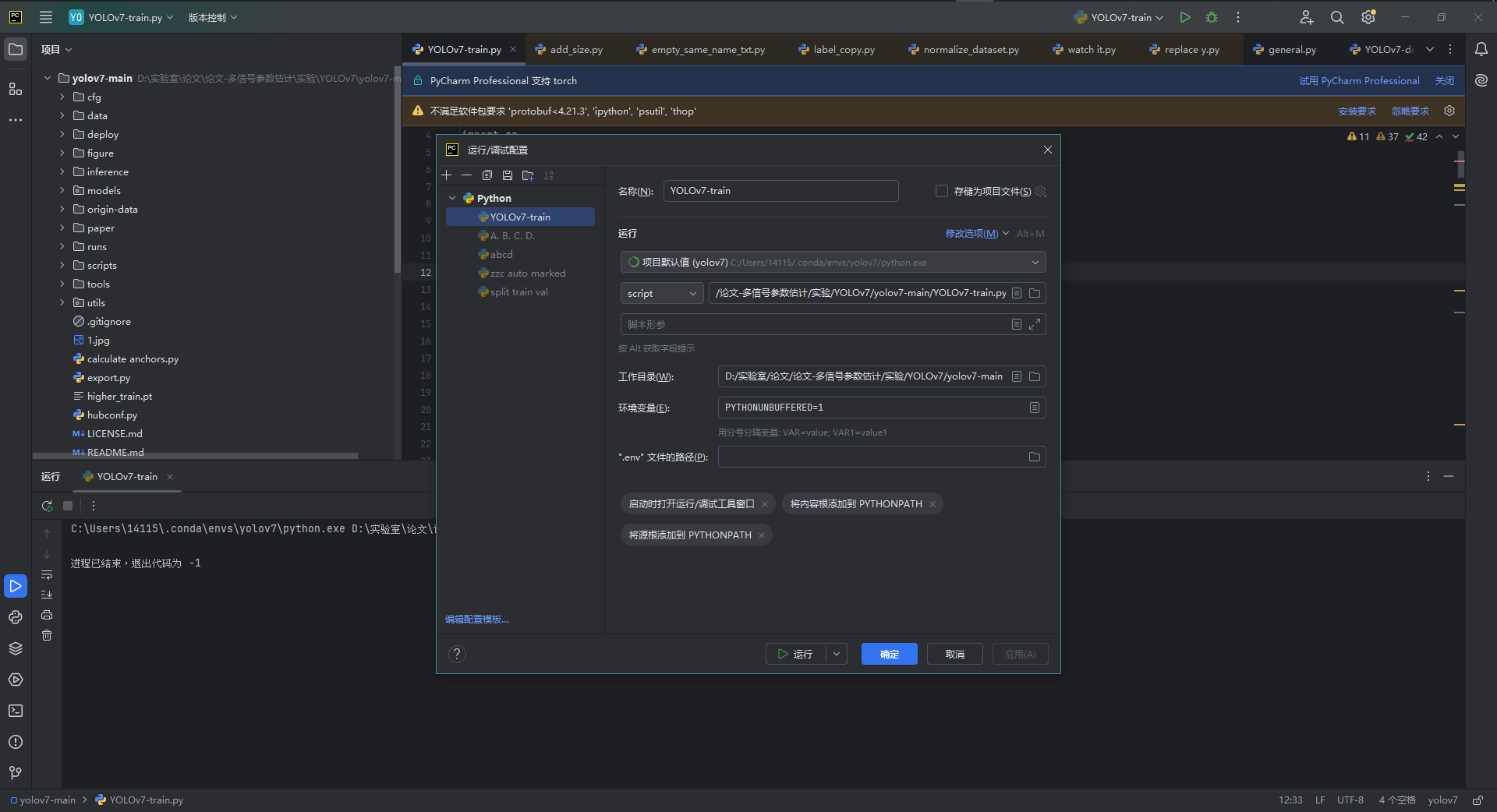Open the Code With Me user icon
This screenshot has width=1497, height=812.
(1307, 17)
